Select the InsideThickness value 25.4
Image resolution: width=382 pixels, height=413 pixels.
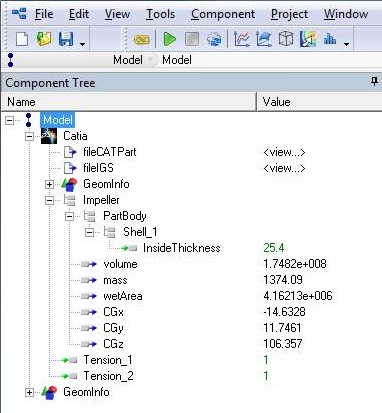pyautogui.click(x=274, y=248)
